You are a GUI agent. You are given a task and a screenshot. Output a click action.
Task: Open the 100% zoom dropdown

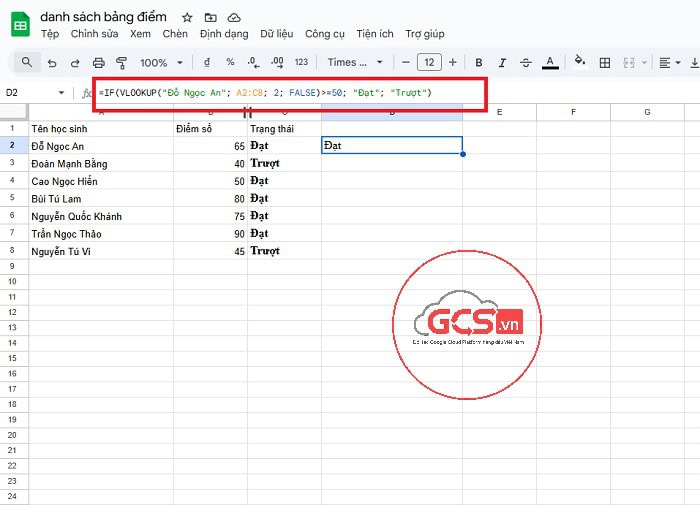click(x=160, y=62)
